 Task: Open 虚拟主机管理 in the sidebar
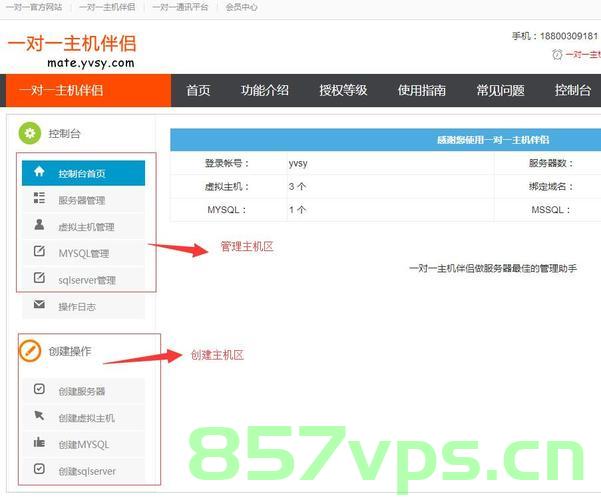point(83,227)
